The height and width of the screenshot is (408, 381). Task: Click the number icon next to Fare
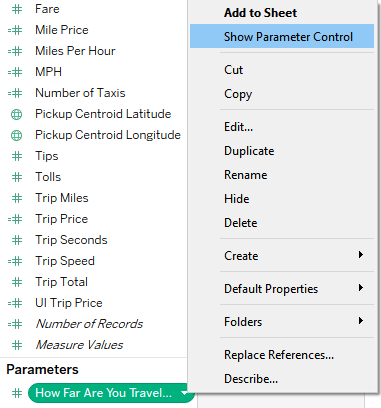pos(17,9)
